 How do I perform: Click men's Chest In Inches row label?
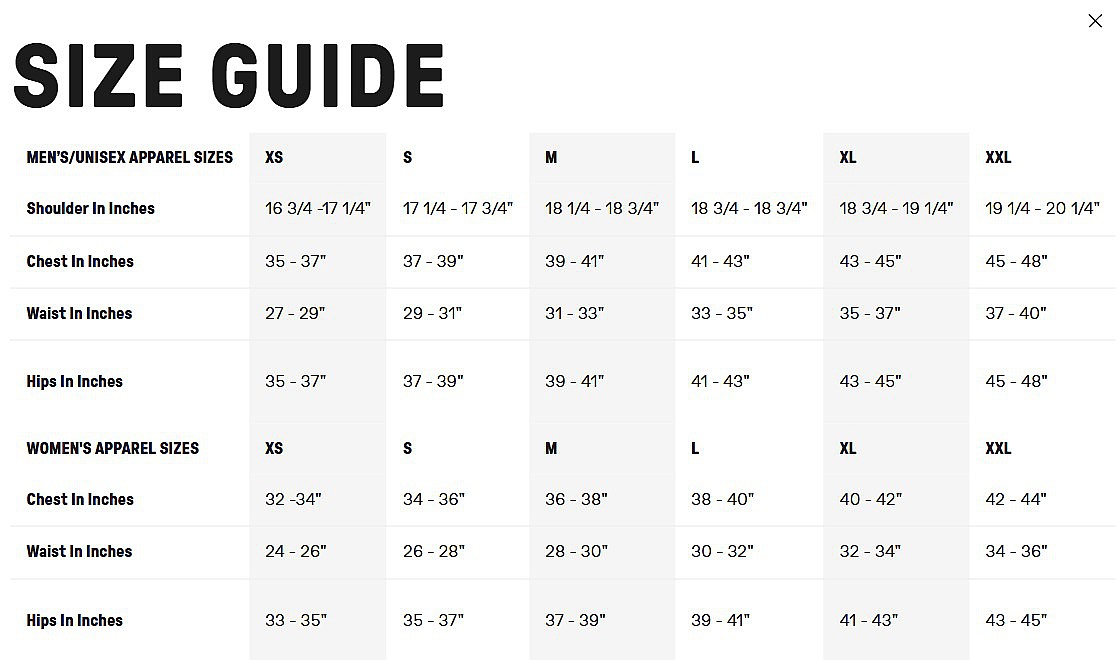point(80,261)
